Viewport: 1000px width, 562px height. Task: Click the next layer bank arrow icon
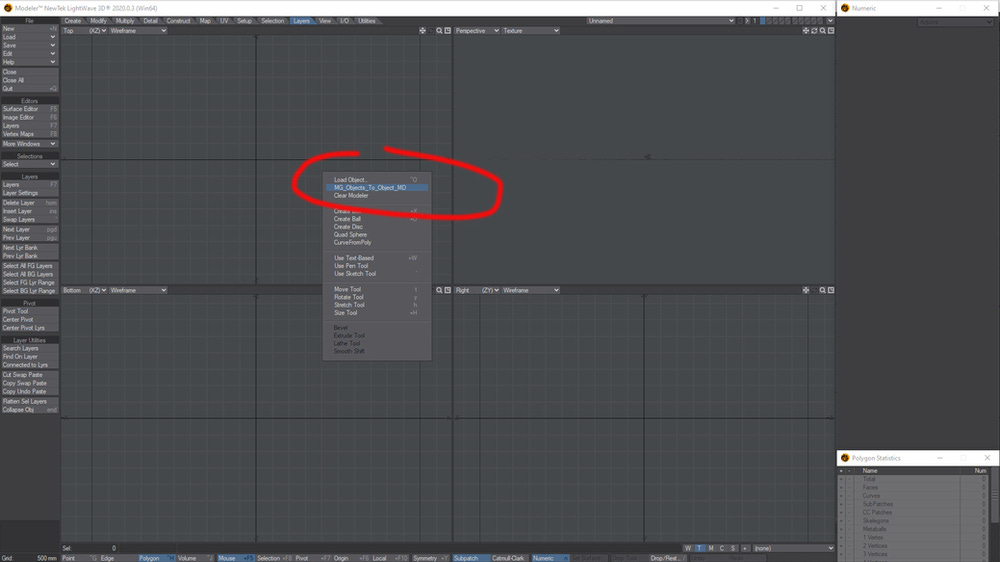pyautogui.click(x=747, y=21)
